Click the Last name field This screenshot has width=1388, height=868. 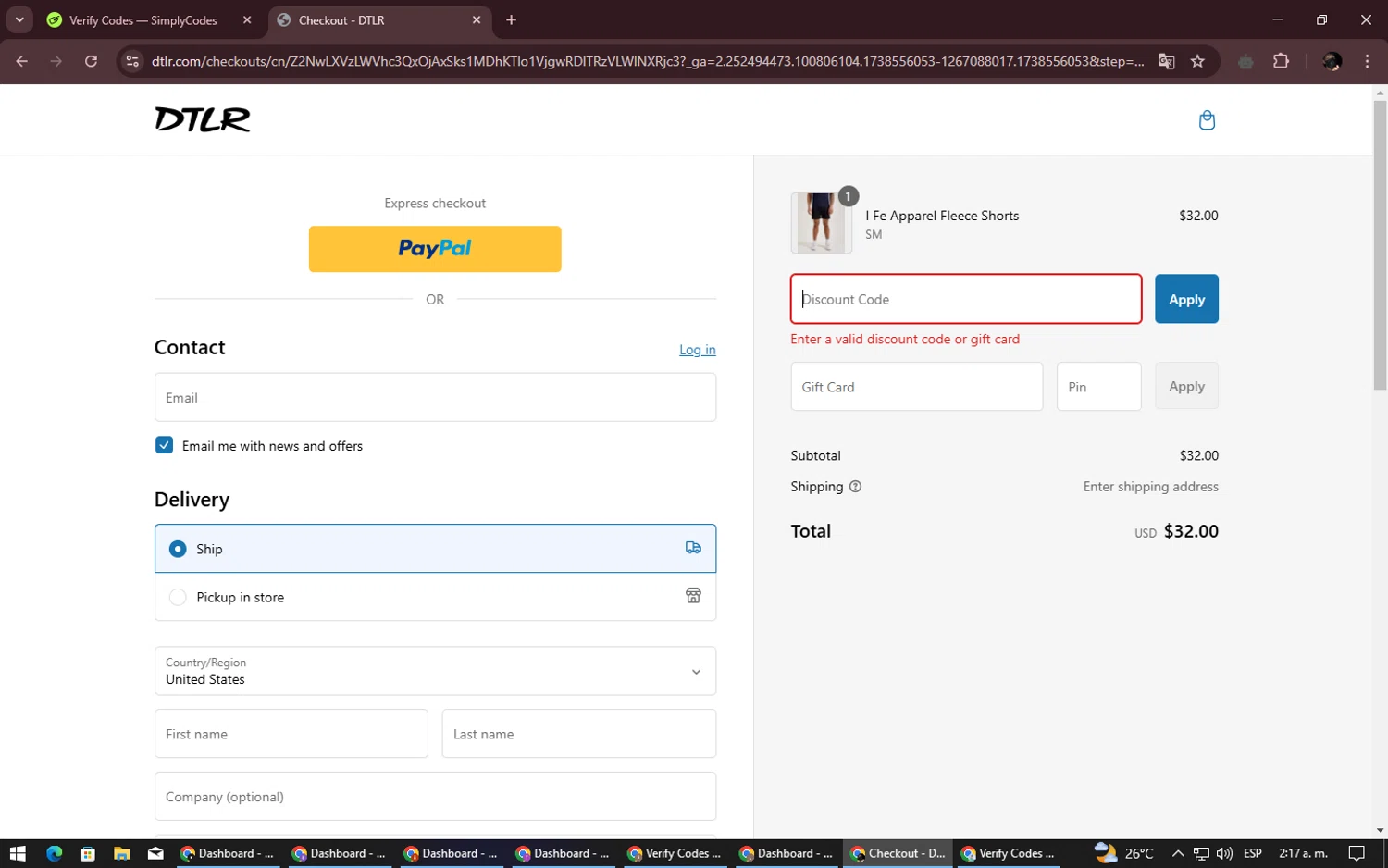click(579, 734)
